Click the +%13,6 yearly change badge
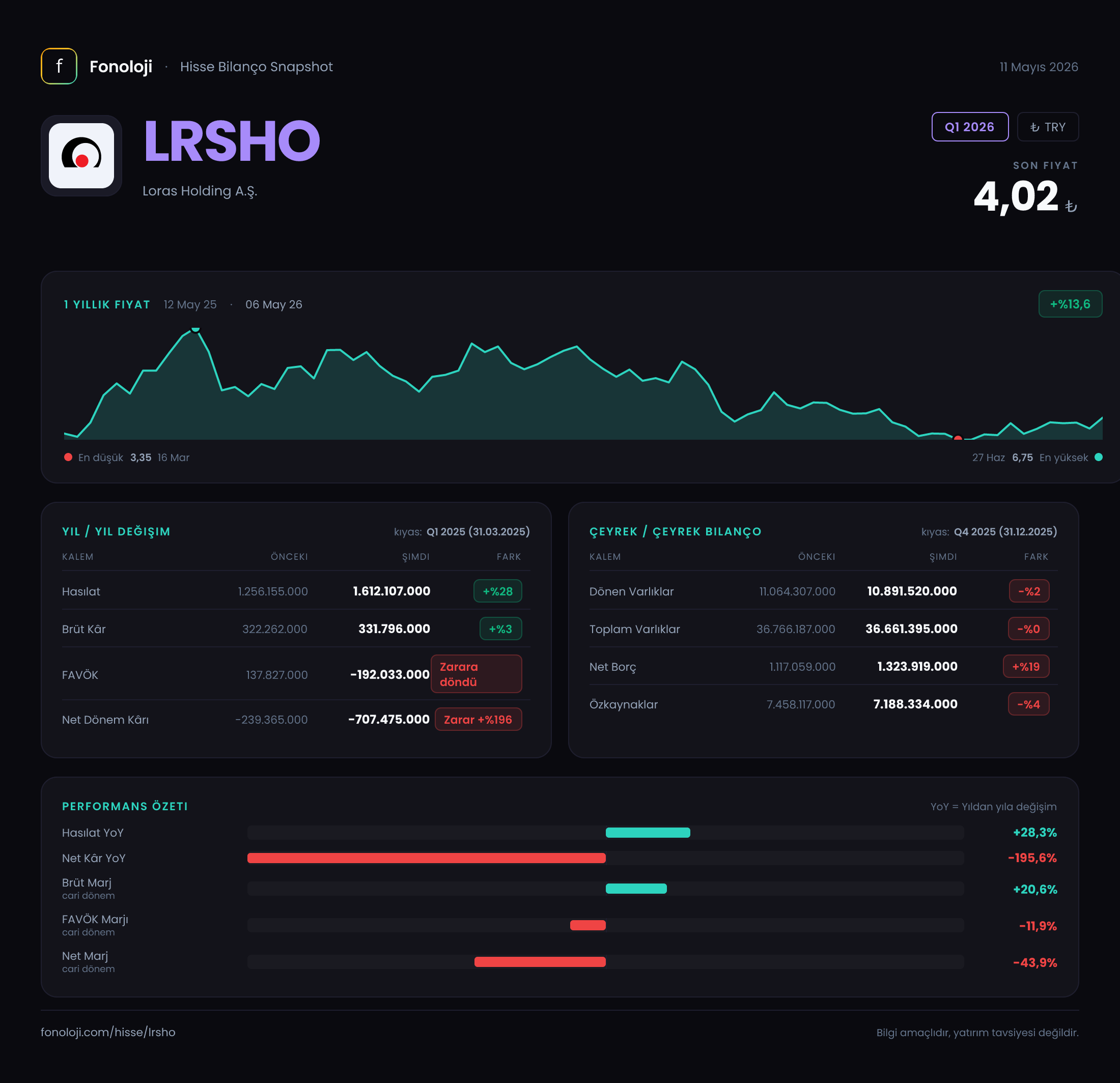This screenshot has width=1120, height=1083. pyautogui.click(x=1070, y=304)
